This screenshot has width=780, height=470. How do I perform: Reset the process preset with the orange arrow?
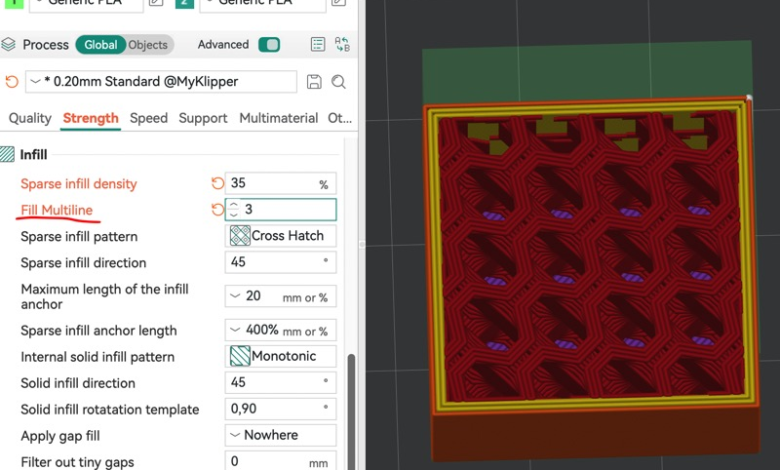point(12,82)
